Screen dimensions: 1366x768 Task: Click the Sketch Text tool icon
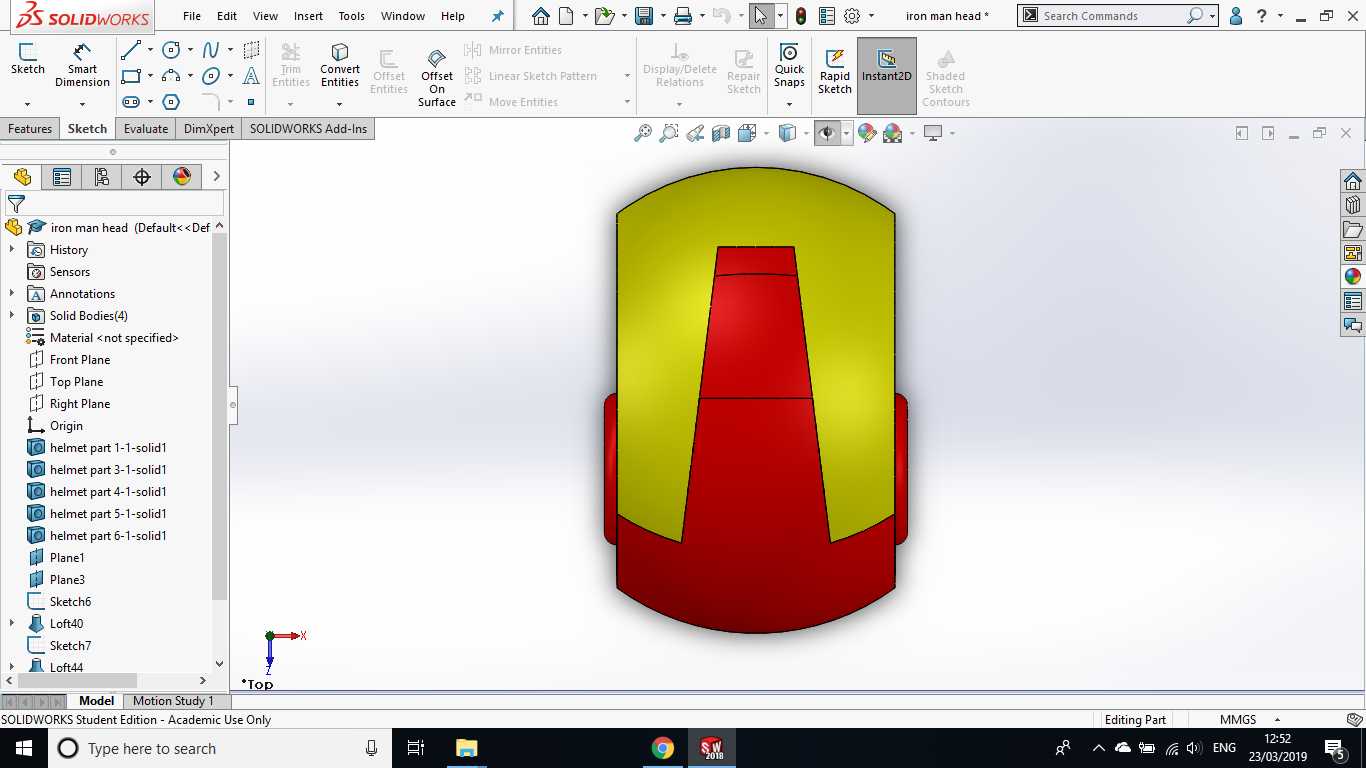(x=251, y=76)
